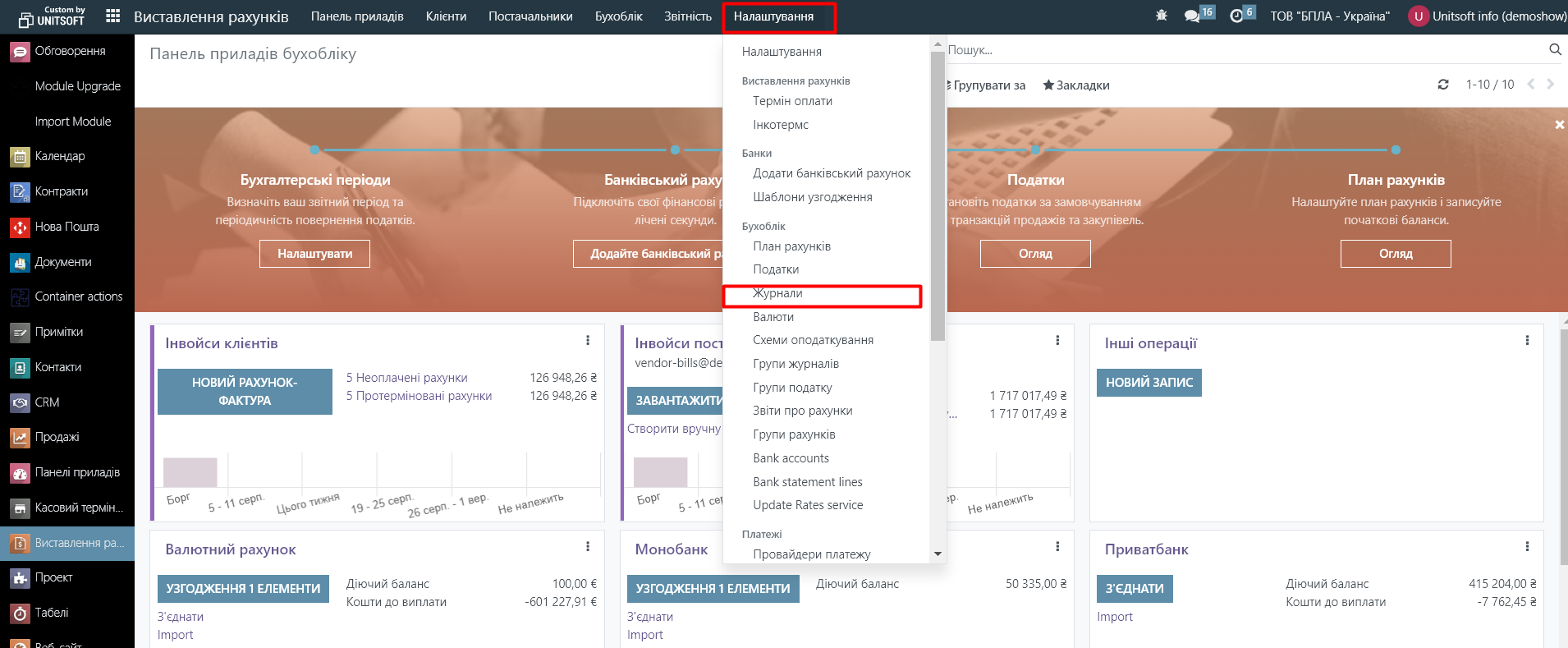This screenshot has width=1568, height=648.
Task: Close the onboarding banner with X
Action: point(1559,125)
